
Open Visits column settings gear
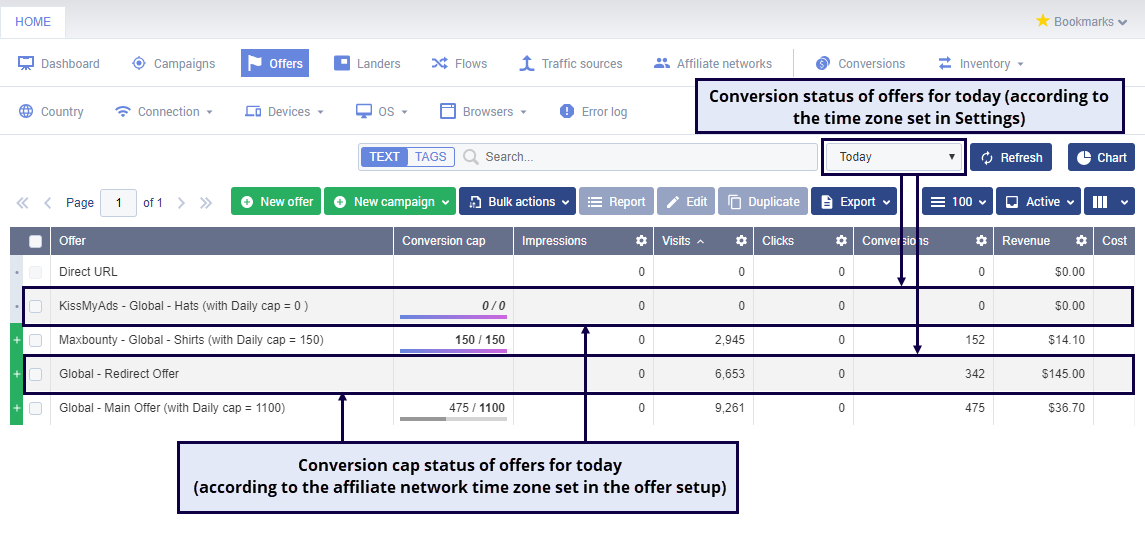pos(741,241)
